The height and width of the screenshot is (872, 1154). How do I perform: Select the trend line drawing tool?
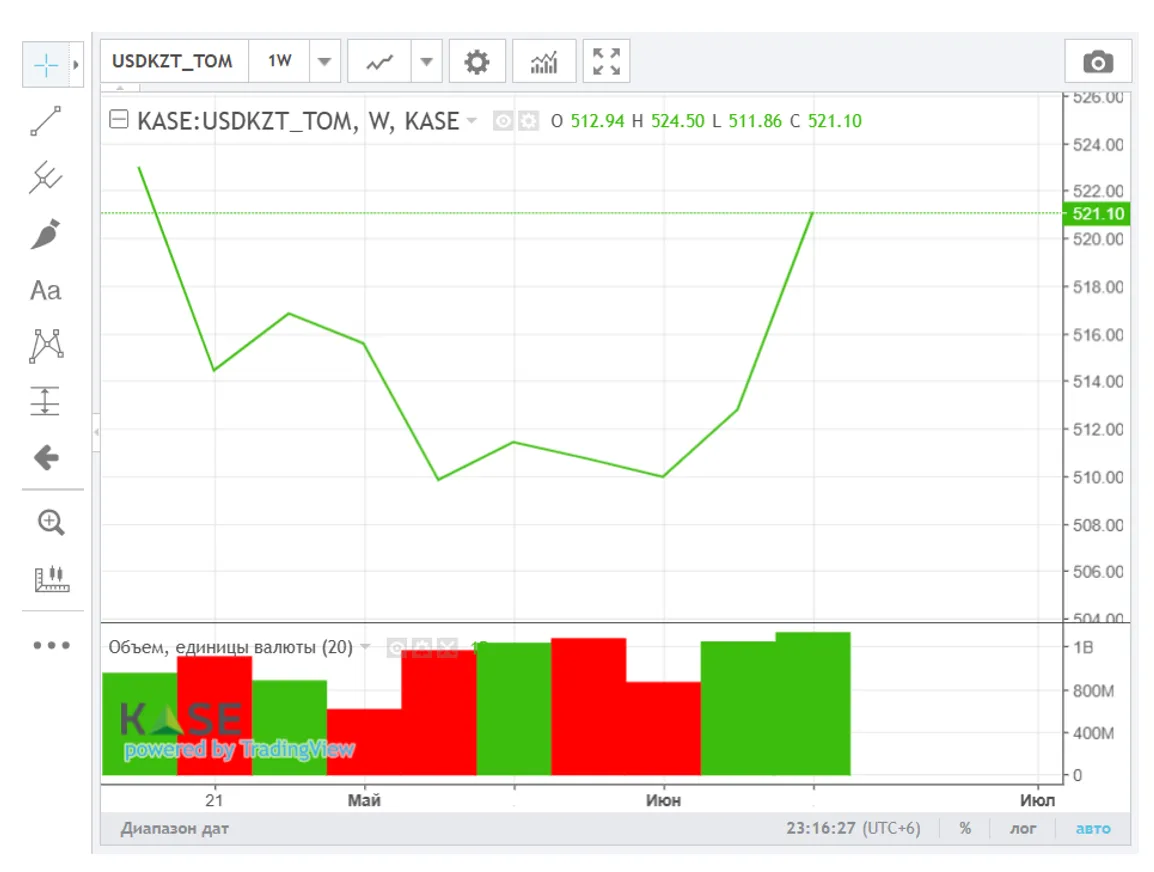[x=46, y=121]
